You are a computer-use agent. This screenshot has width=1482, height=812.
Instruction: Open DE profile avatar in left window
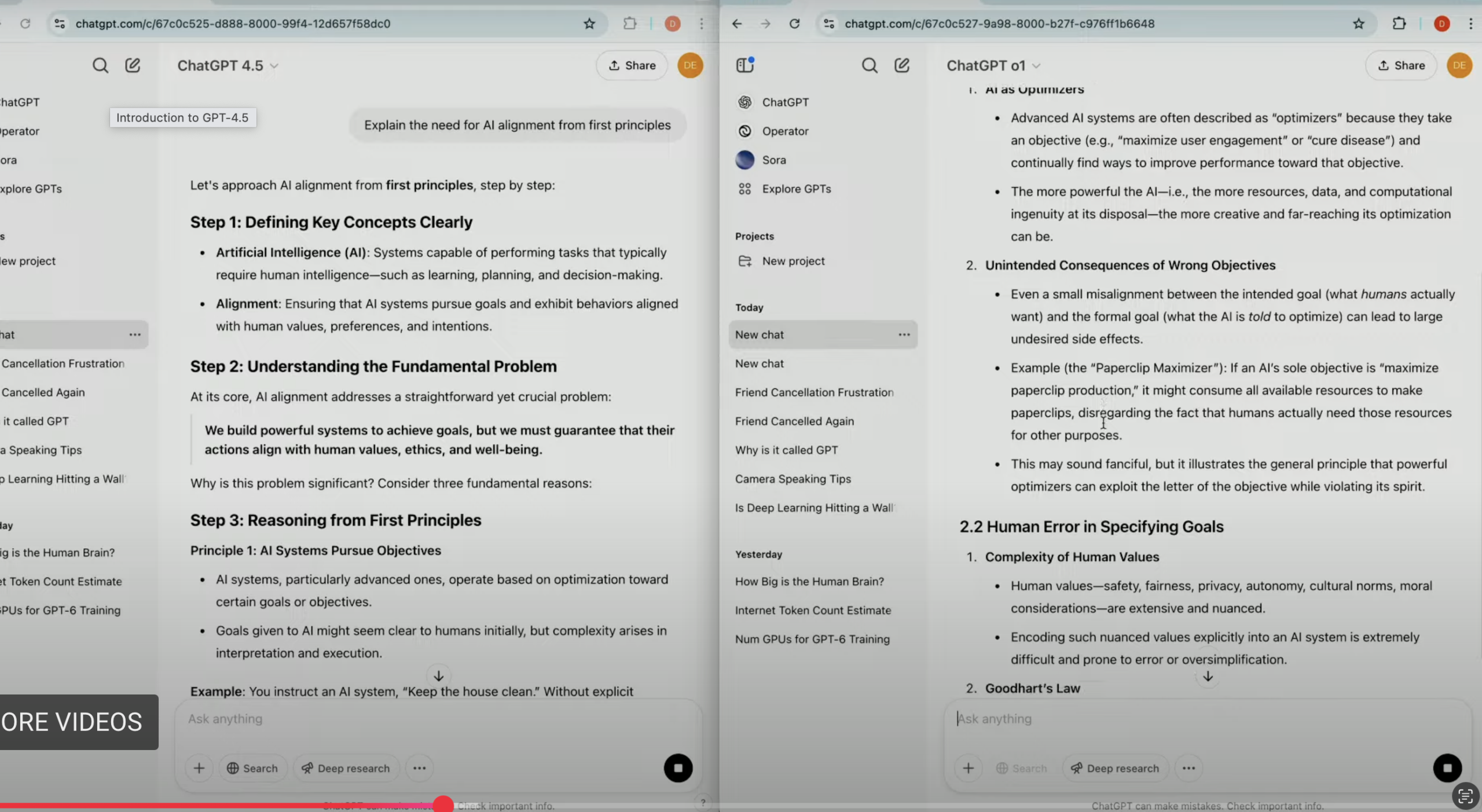tap(690, 65)
